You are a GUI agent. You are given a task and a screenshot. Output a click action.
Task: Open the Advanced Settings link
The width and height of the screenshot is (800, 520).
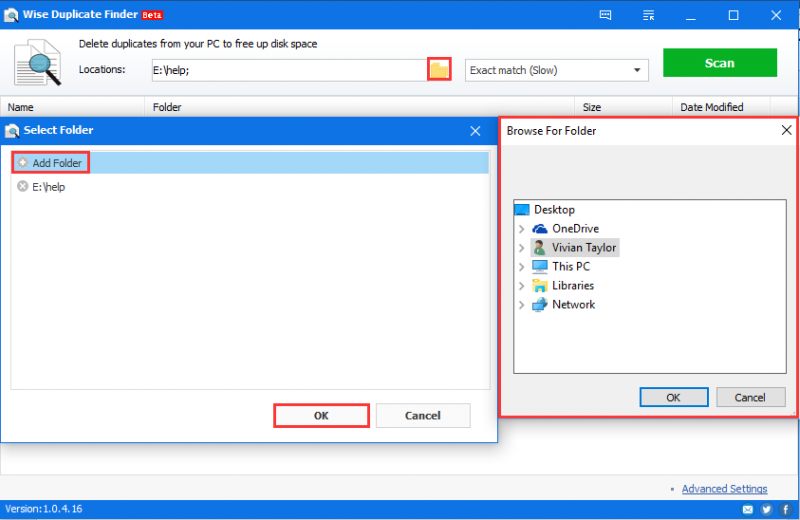[724, 489]
